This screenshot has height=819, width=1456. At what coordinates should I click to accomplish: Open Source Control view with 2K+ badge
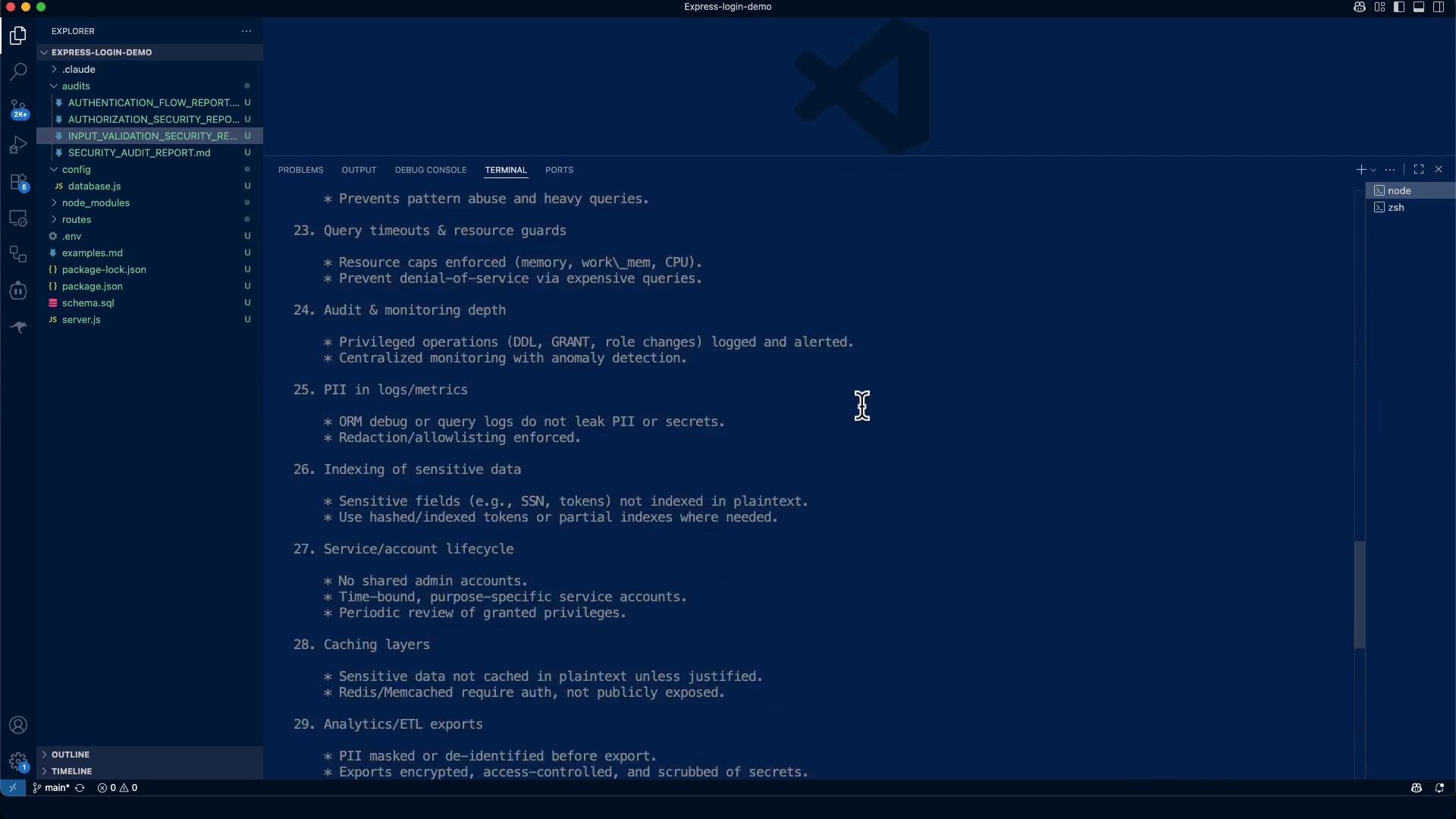18,109
